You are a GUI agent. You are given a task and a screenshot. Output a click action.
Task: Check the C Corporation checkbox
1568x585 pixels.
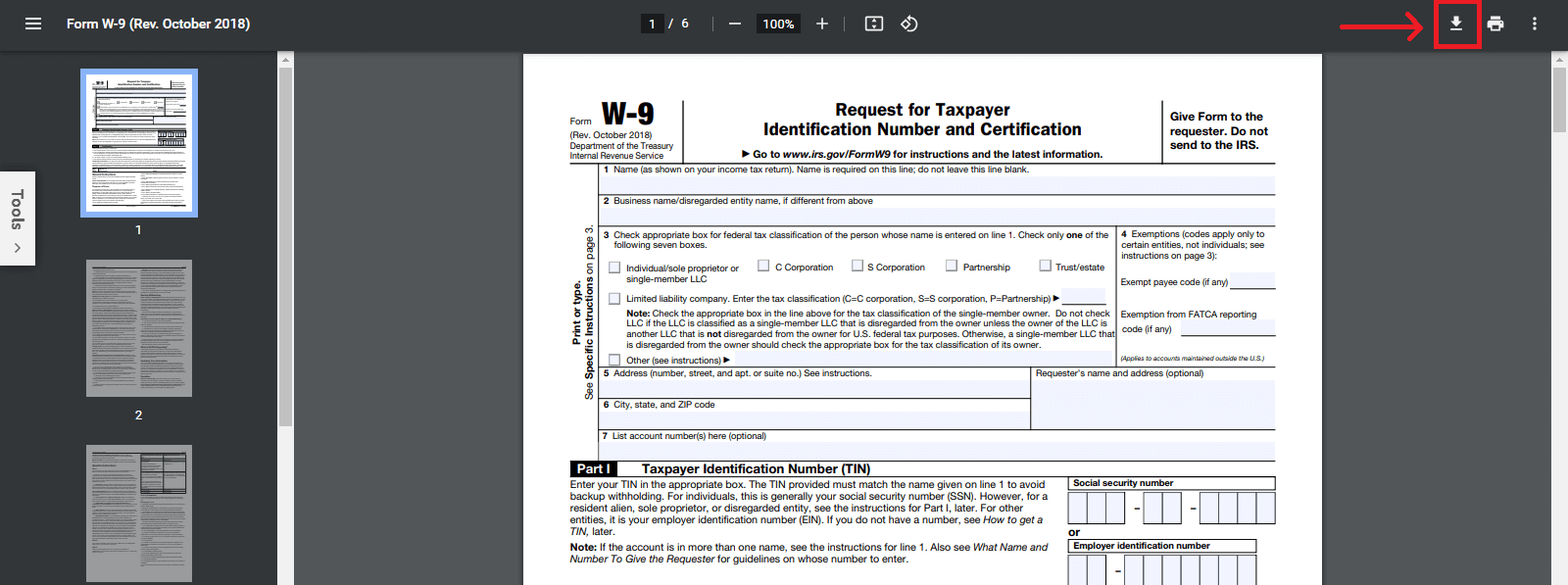pyautogui.click(x=763, y=266)
